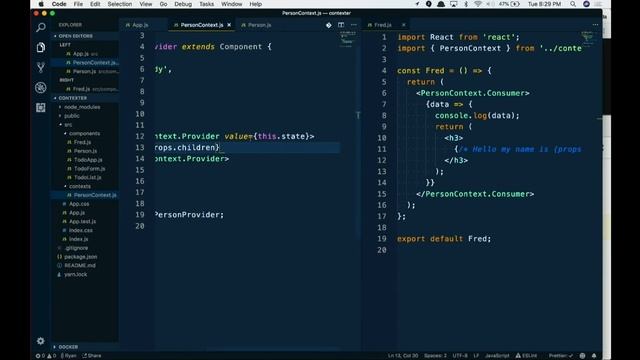Split the left editor with split icon
Image resolution: width=640 pixels, height=360 pixels.
(341, 25)
